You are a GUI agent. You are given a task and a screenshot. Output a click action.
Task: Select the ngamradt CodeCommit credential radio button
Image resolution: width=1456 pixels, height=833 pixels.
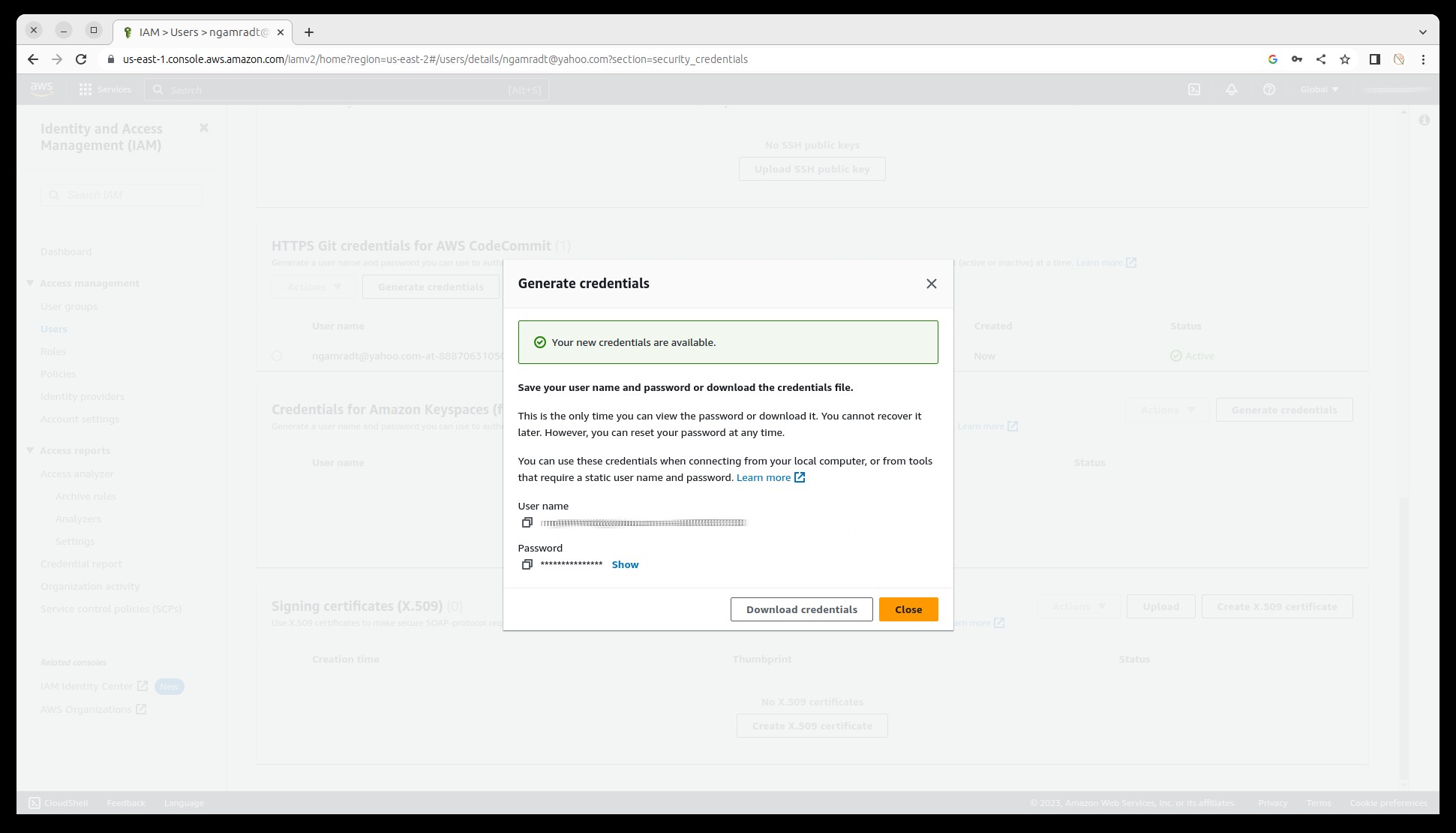tap(277, 356)
